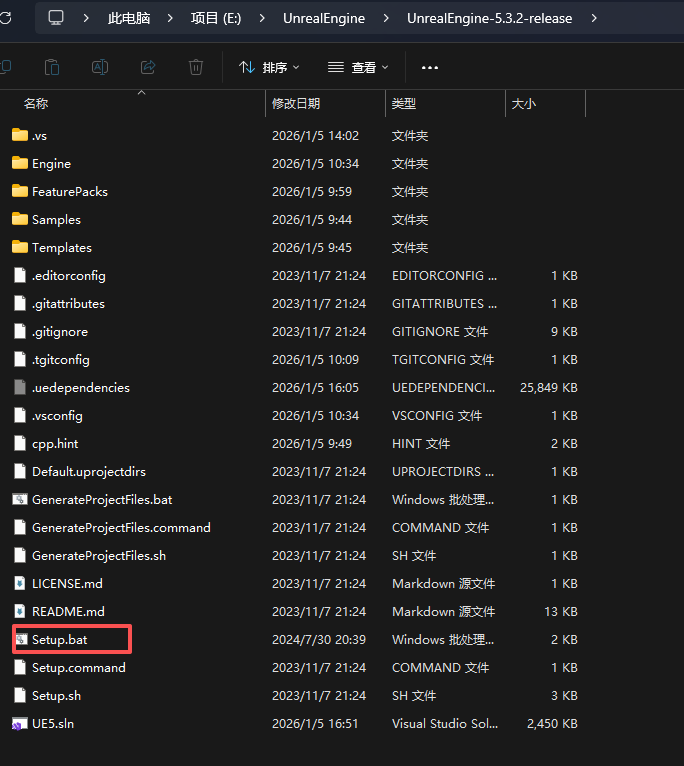684x766 pixels.
Task: Sort by the 类型 column header
Action: coord(404,104)
